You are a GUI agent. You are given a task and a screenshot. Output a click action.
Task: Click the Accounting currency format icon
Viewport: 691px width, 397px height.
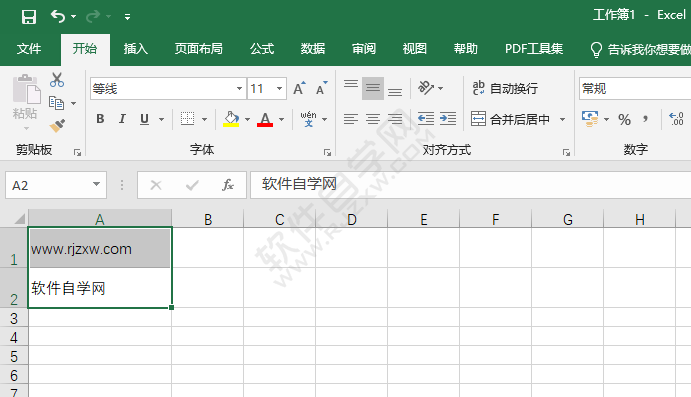[x=590, y=119]
